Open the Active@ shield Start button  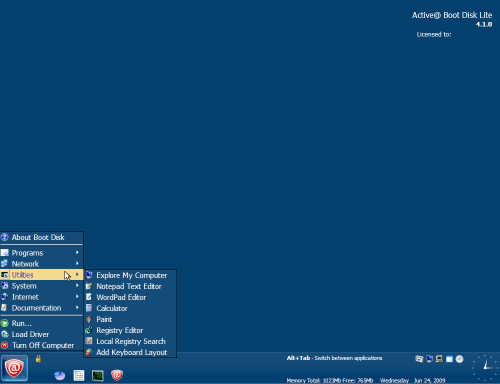(14, 368)
